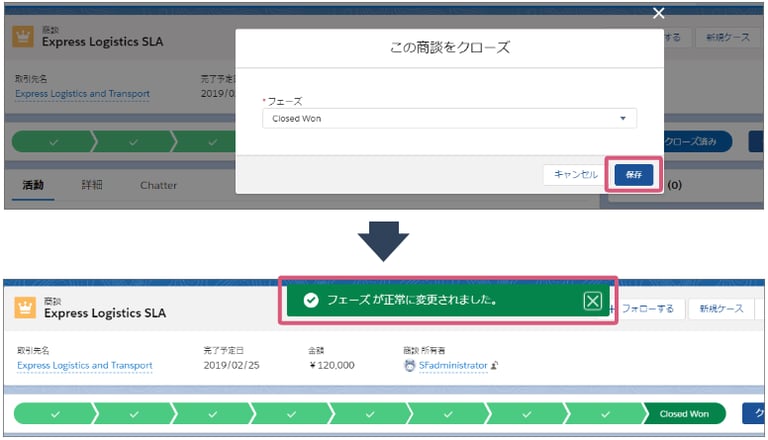
Task: Click the Express Logistics SLA title in lower record
Action: pos(105,313)
